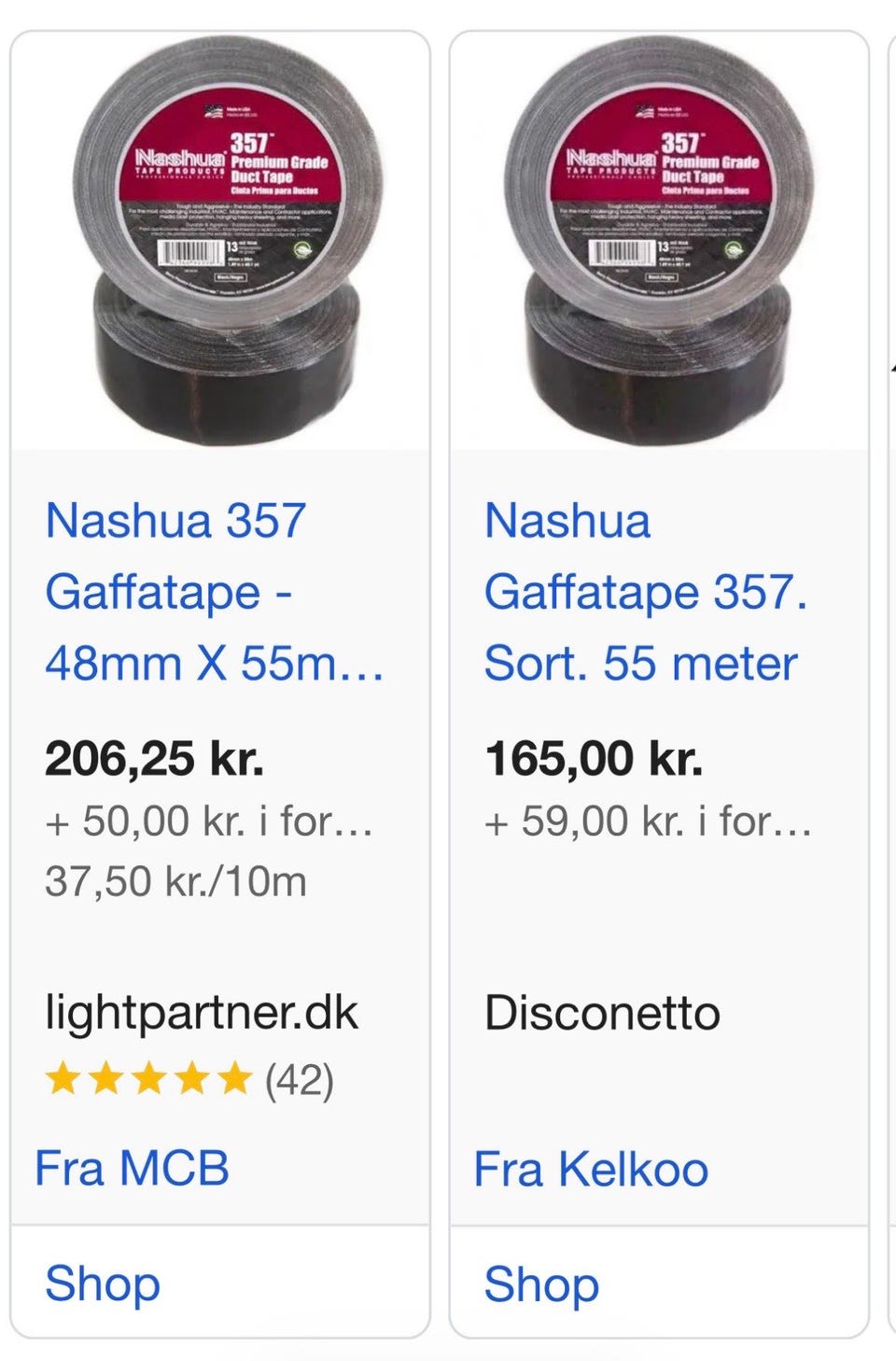Click the five-star rating for lightpartner.dk
This screenshot has height=1361, width=896.
(x=148, y=1080)
